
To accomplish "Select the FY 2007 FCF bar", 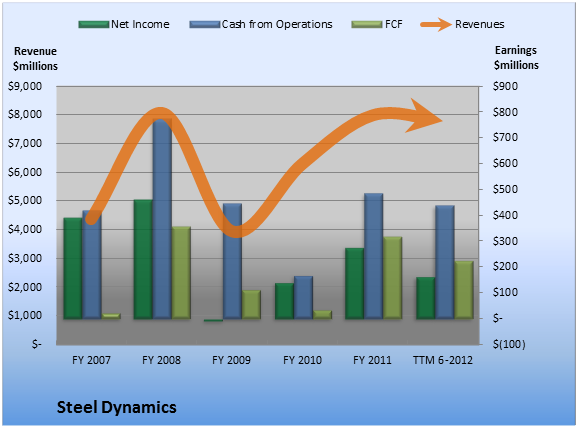I will click(111, 316).
